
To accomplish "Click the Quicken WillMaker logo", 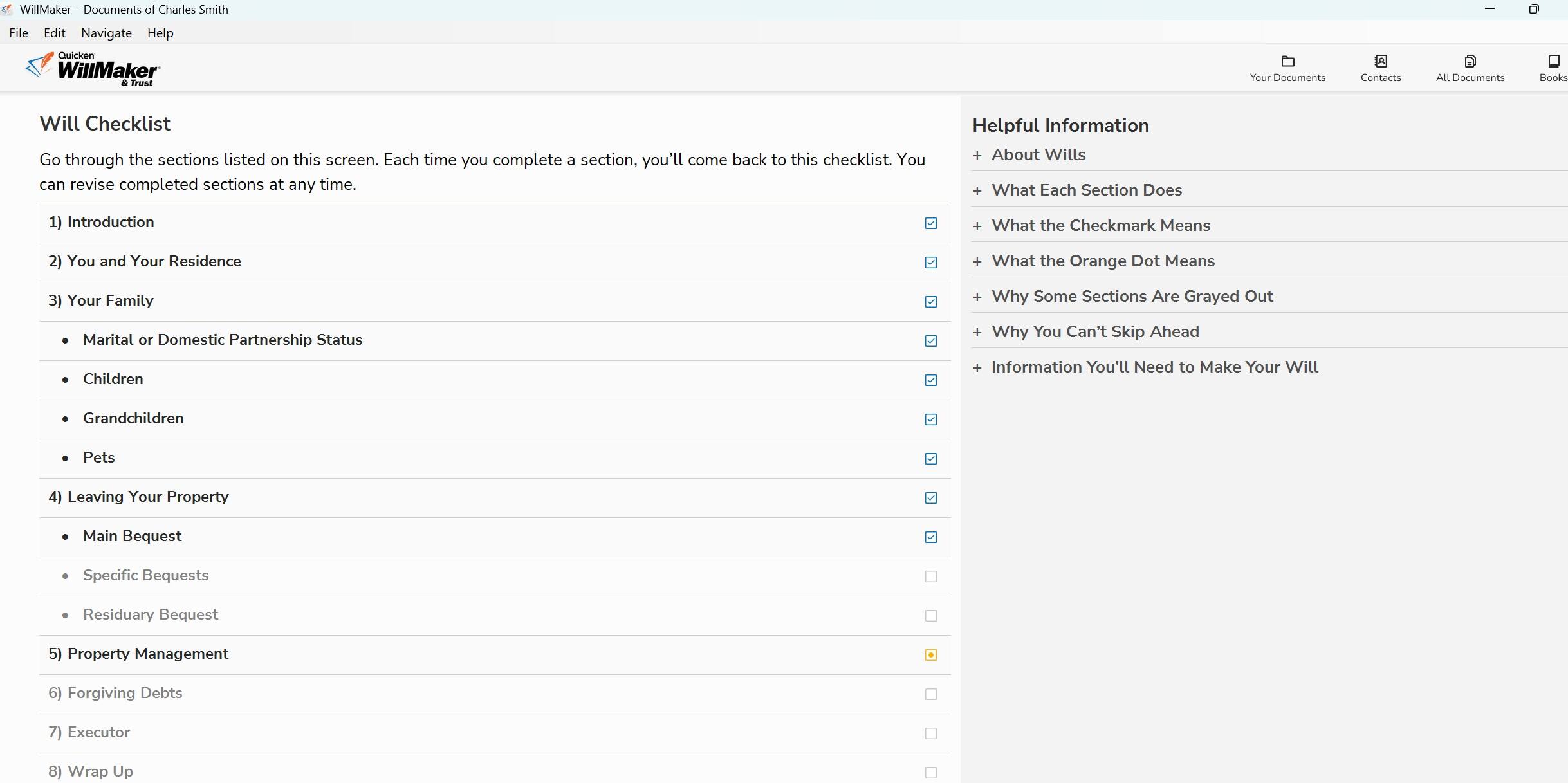I will 93,69.
